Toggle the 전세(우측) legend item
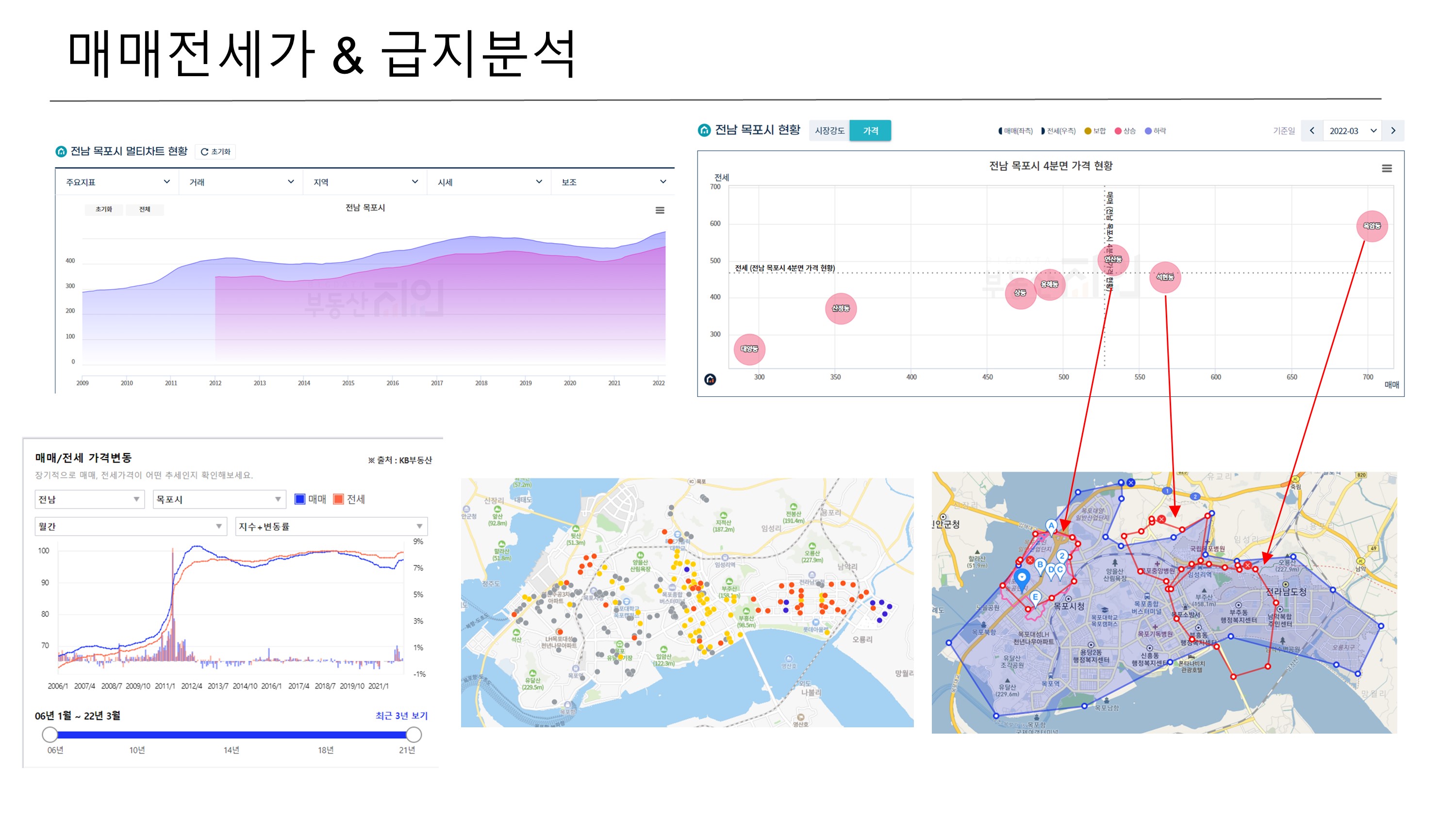 click(1058, 131)
